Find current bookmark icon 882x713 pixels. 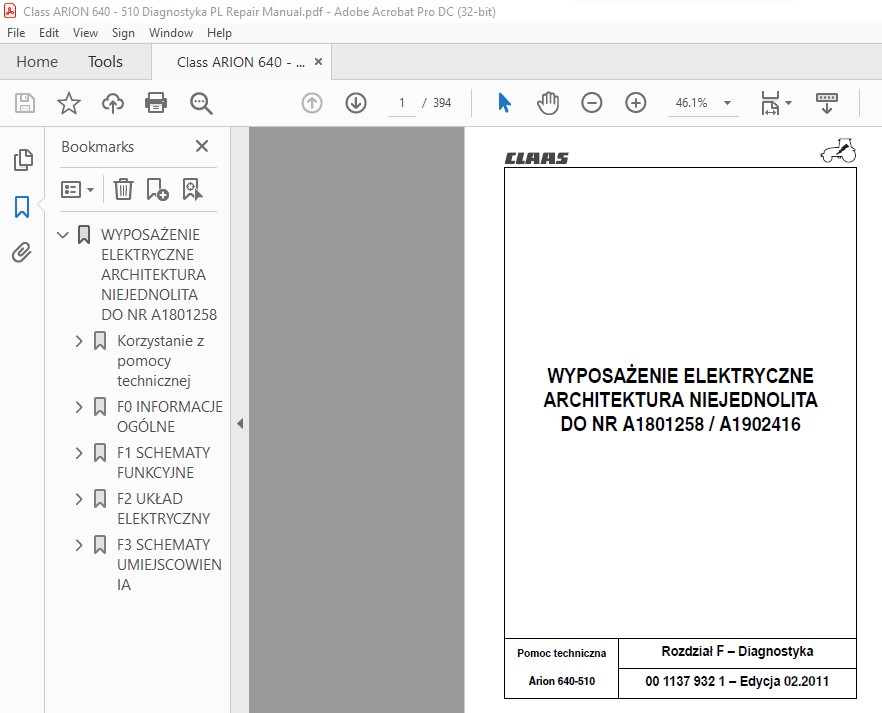coord(192,189)
